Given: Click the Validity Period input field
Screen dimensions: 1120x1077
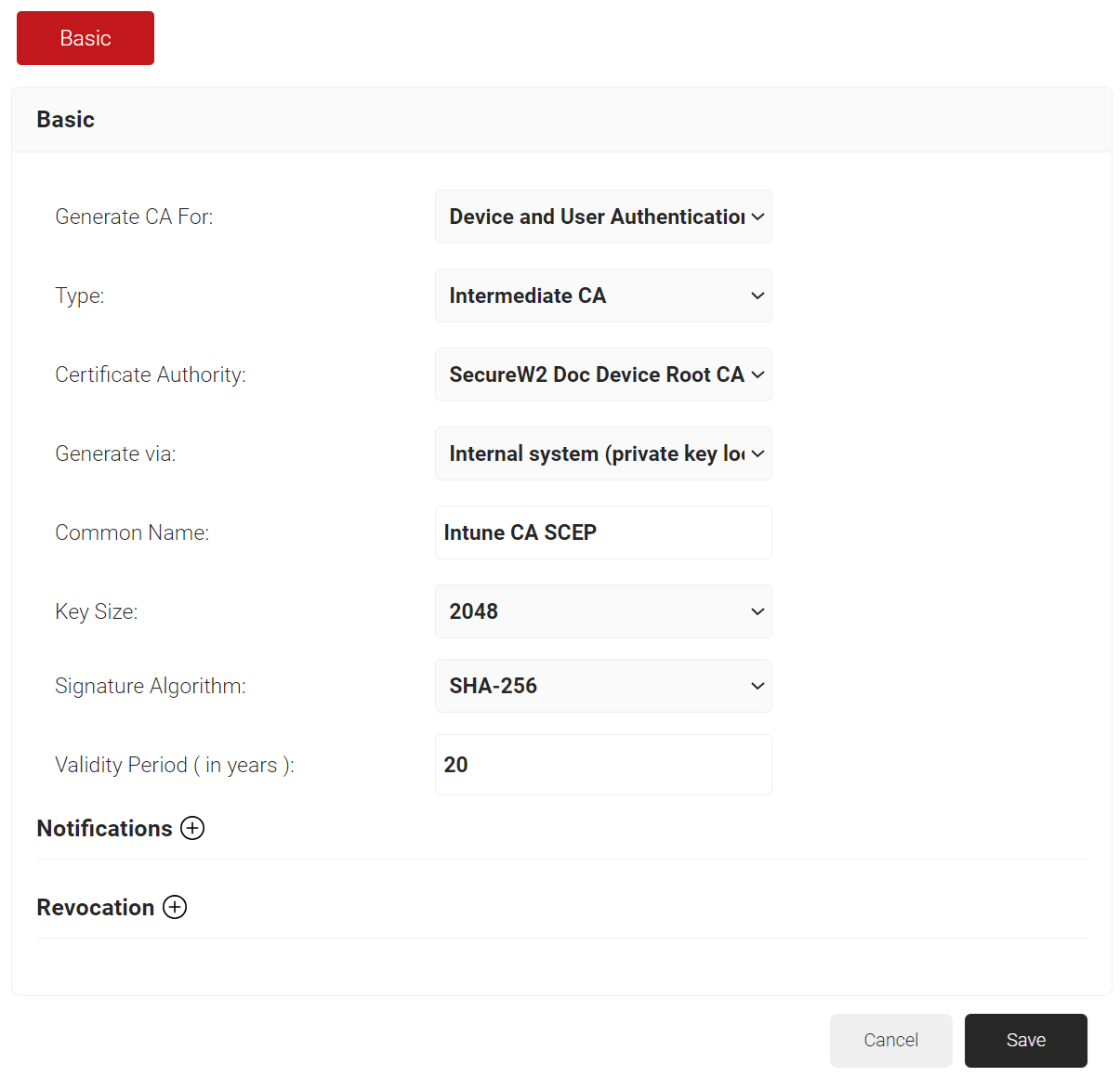Looking at the screenshot, I should coord(603,765).
